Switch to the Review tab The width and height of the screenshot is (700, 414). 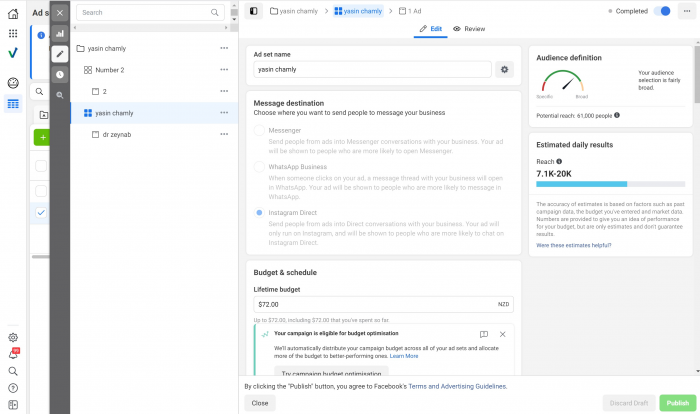click(x=469, y=29)
